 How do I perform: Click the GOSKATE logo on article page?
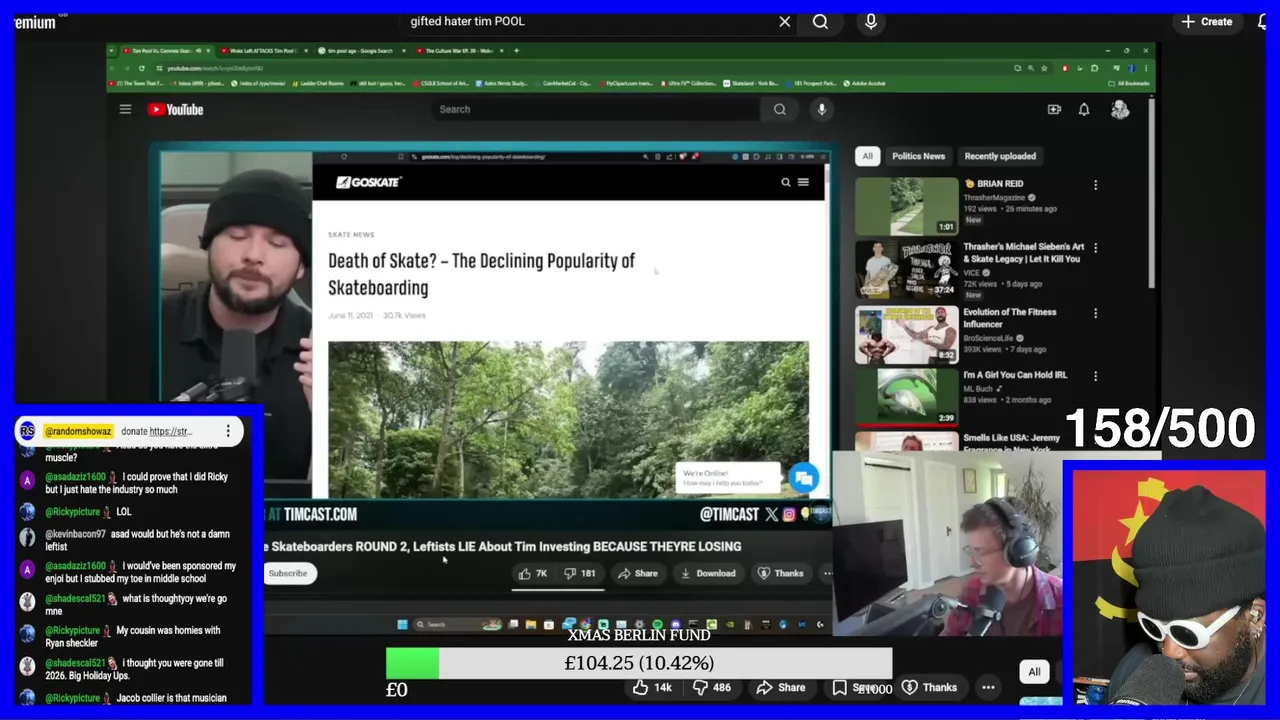[x=369, y=182]
